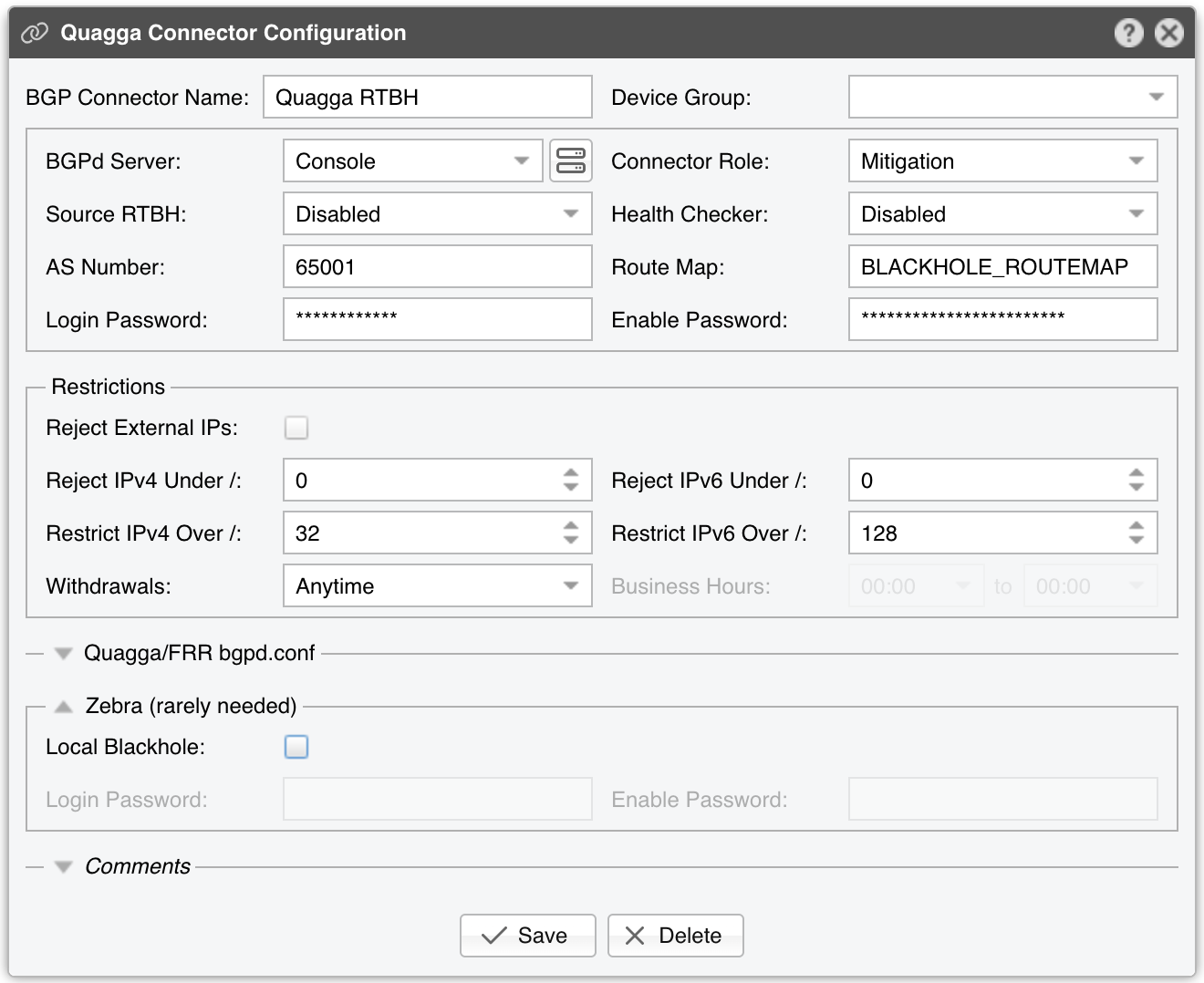
Task: Enable the Local Blackhole checkbox
Action: click(296, 747)
